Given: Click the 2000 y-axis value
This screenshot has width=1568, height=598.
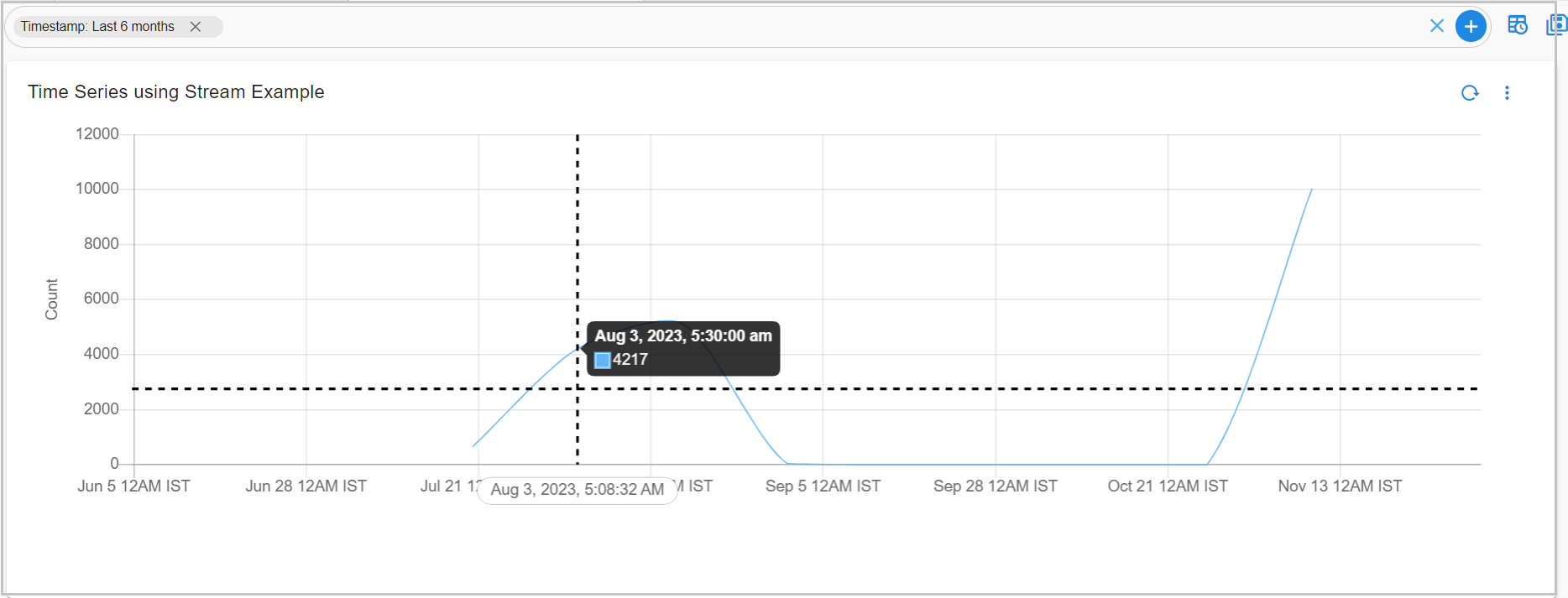Looking at the screenshot, I should [102, 409].
